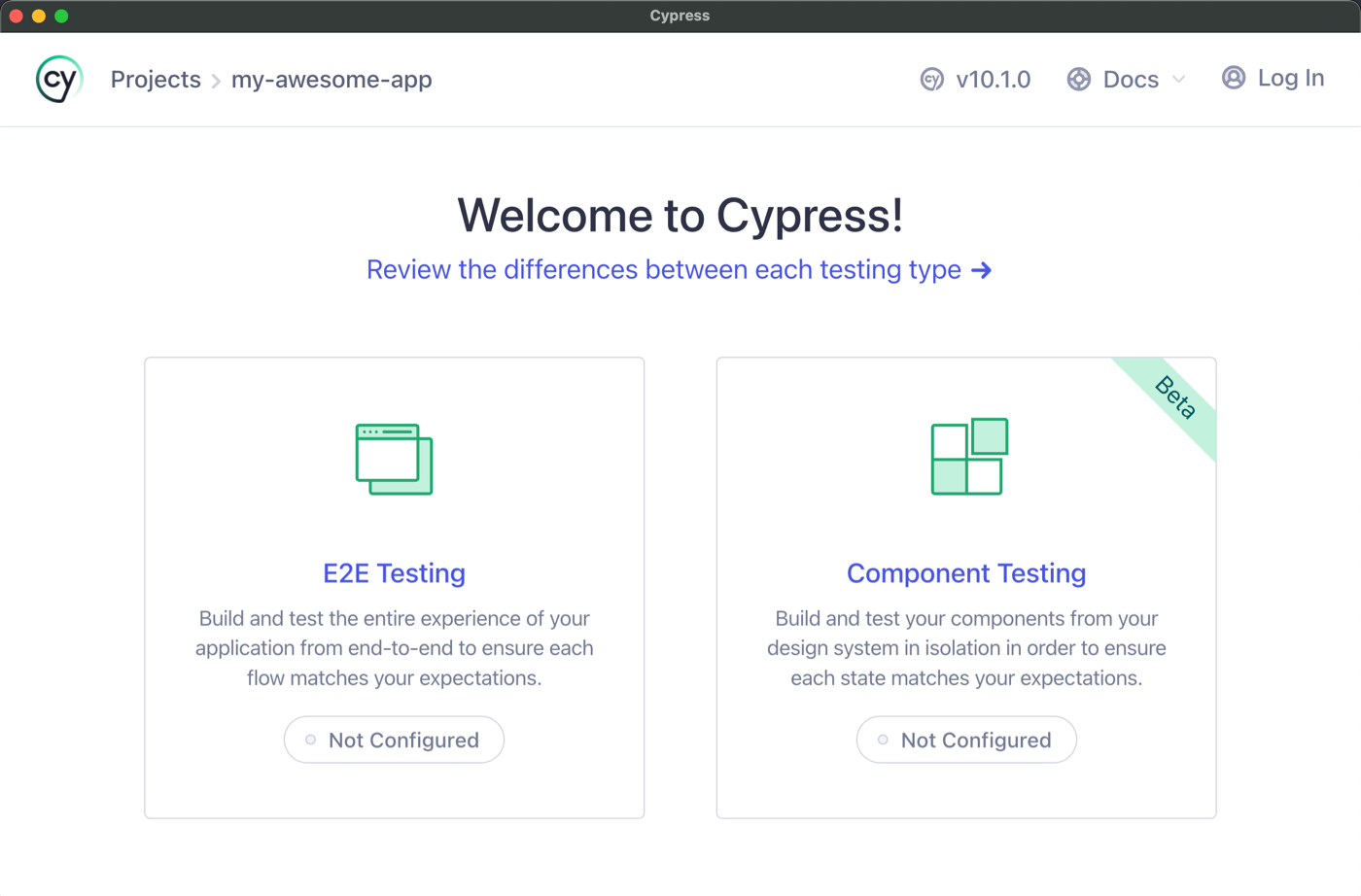Click the arrow icon in the differences link

tap(982, 270)
